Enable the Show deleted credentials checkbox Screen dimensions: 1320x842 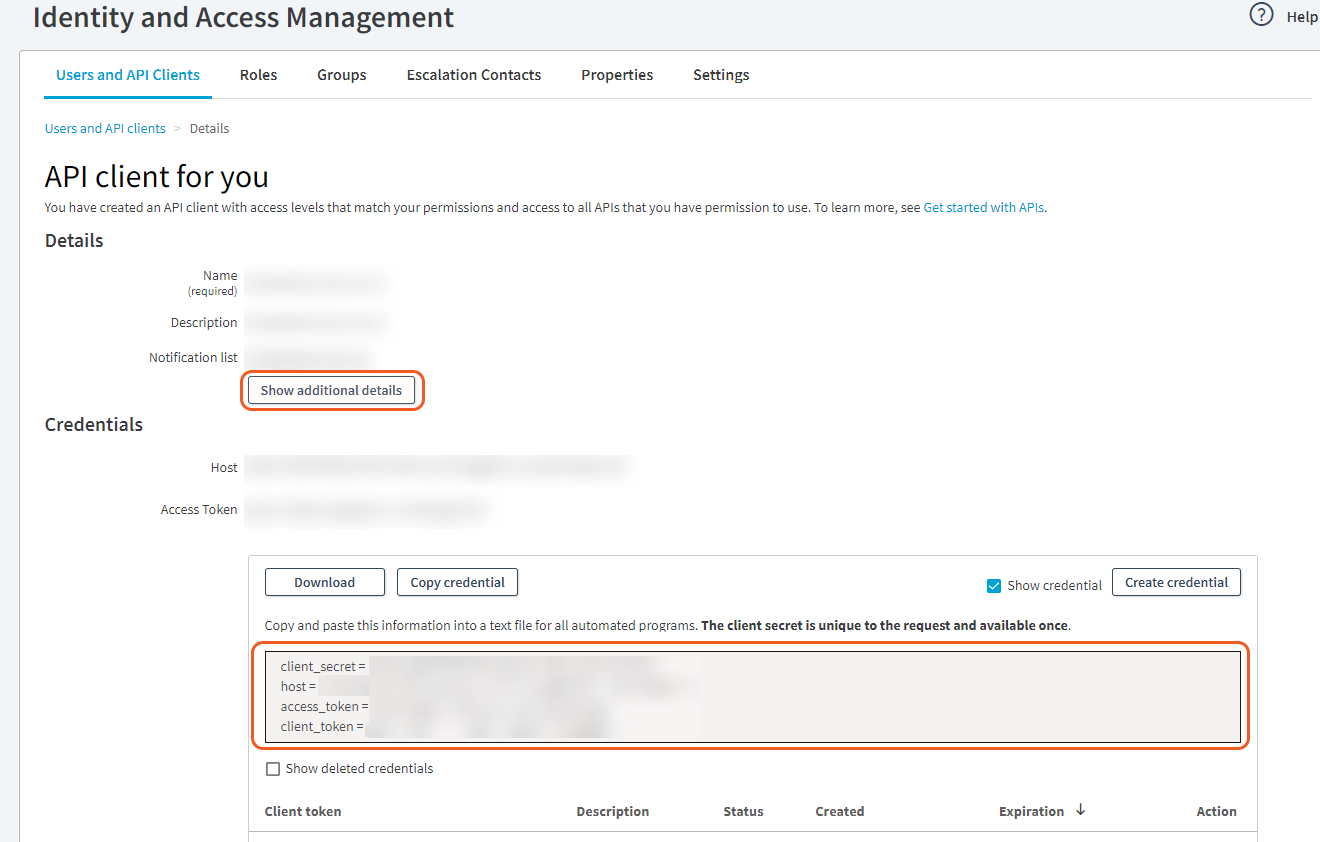coord(273,769)
